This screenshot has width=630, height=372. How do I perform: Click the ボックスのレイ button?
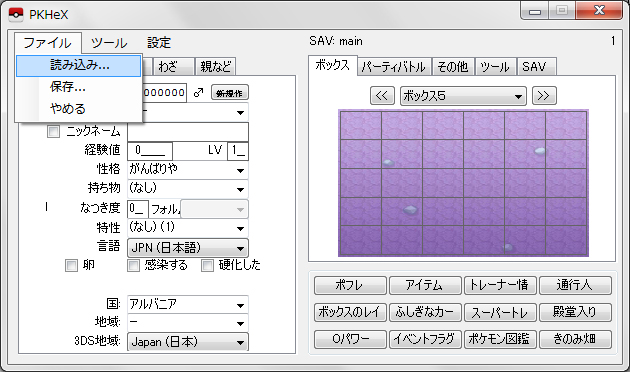tap(350, 312)
